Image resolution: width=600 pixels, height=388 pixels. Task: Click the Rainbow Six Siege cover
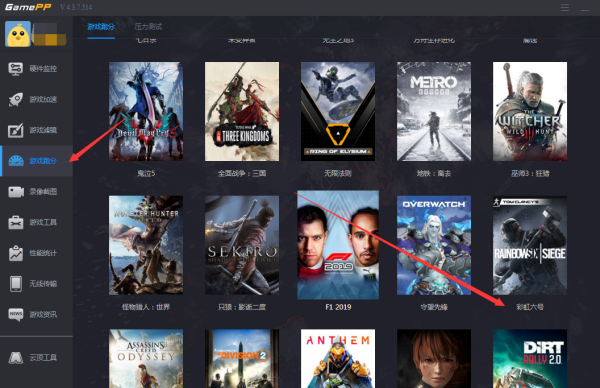pos(530,245)
